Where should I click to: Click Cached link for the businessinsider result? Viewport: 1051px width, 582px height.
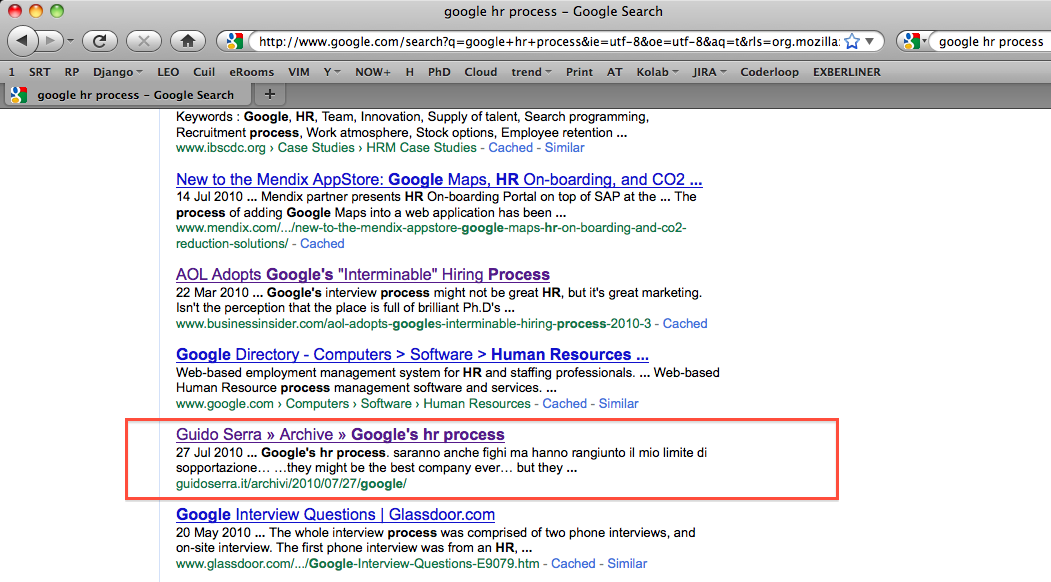pos(685,324)
